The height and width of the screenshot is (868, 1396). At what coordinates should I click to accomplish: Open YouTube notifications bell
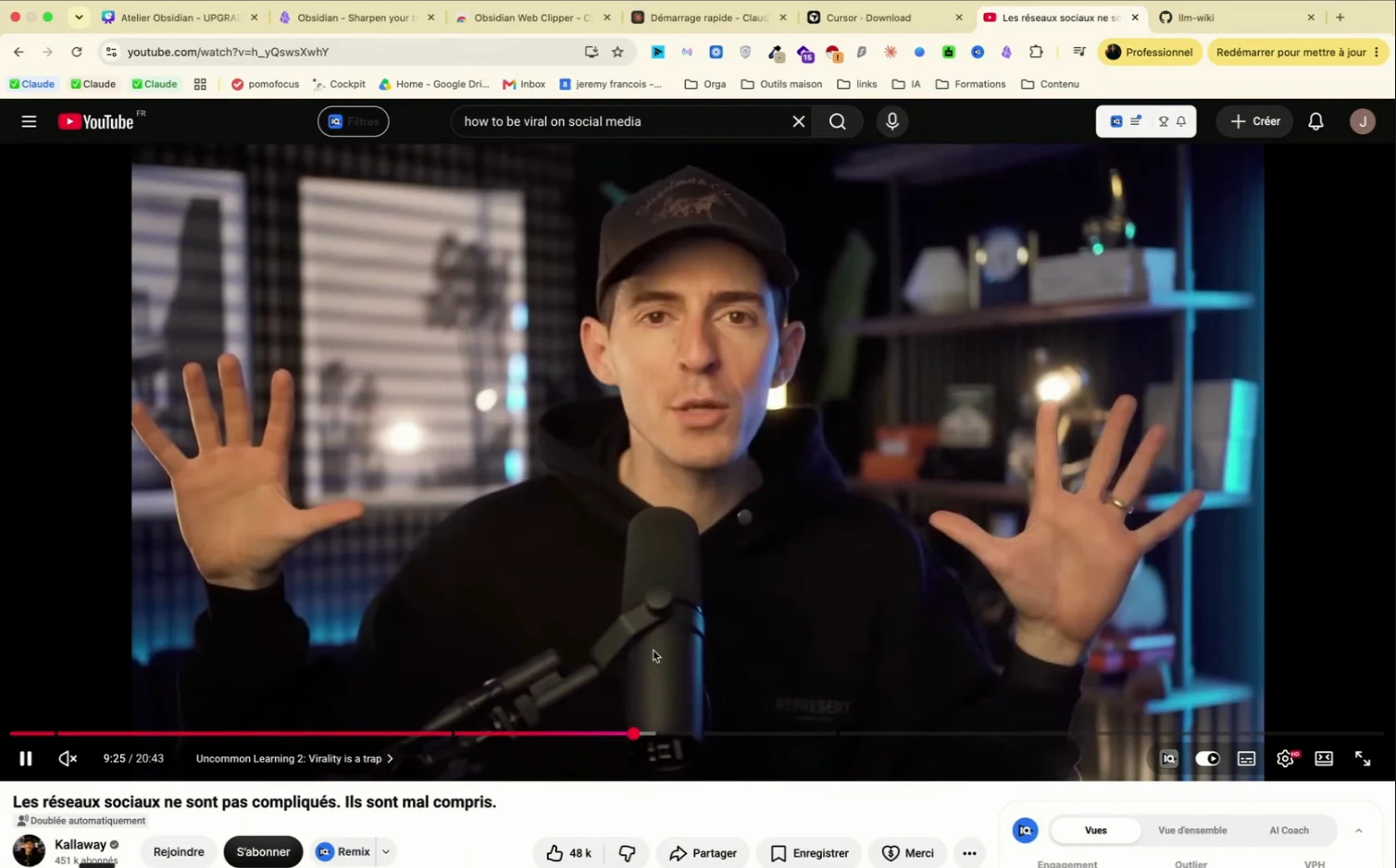[1315, 121]
